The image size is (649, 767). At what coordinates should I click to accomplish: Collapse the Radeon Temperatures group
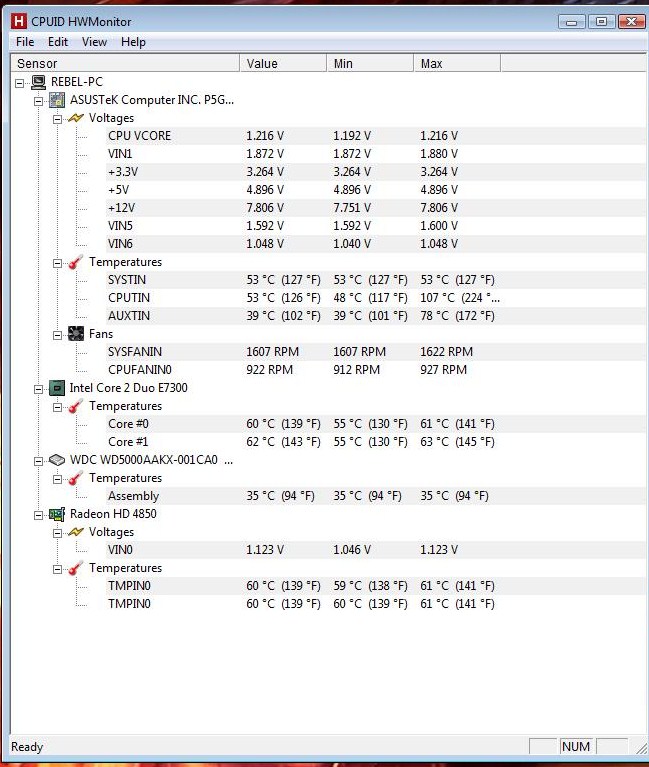pos(57,569)
